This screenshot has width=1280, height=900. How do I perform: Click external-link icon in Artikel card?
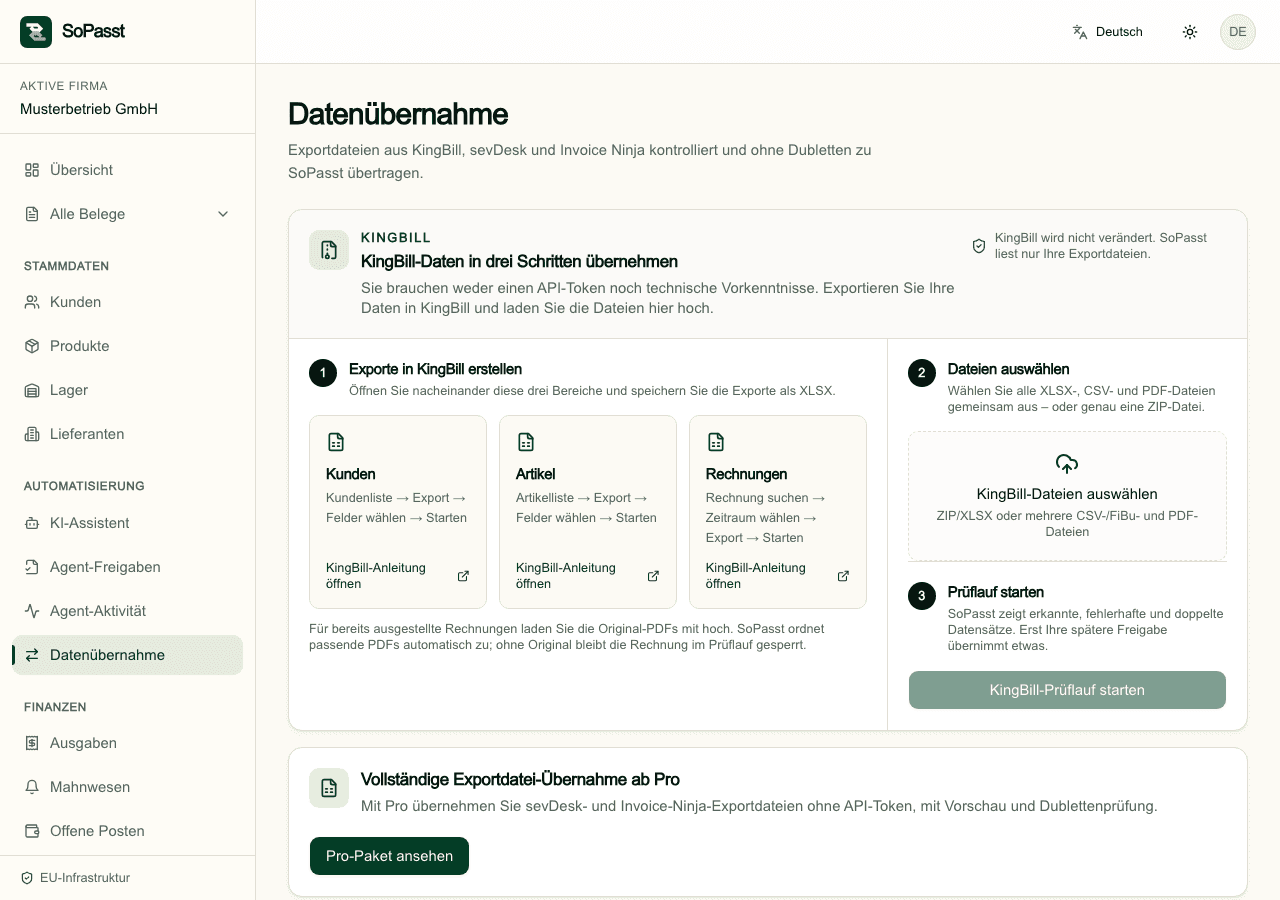pyautogui.click(x=653, y=576)
